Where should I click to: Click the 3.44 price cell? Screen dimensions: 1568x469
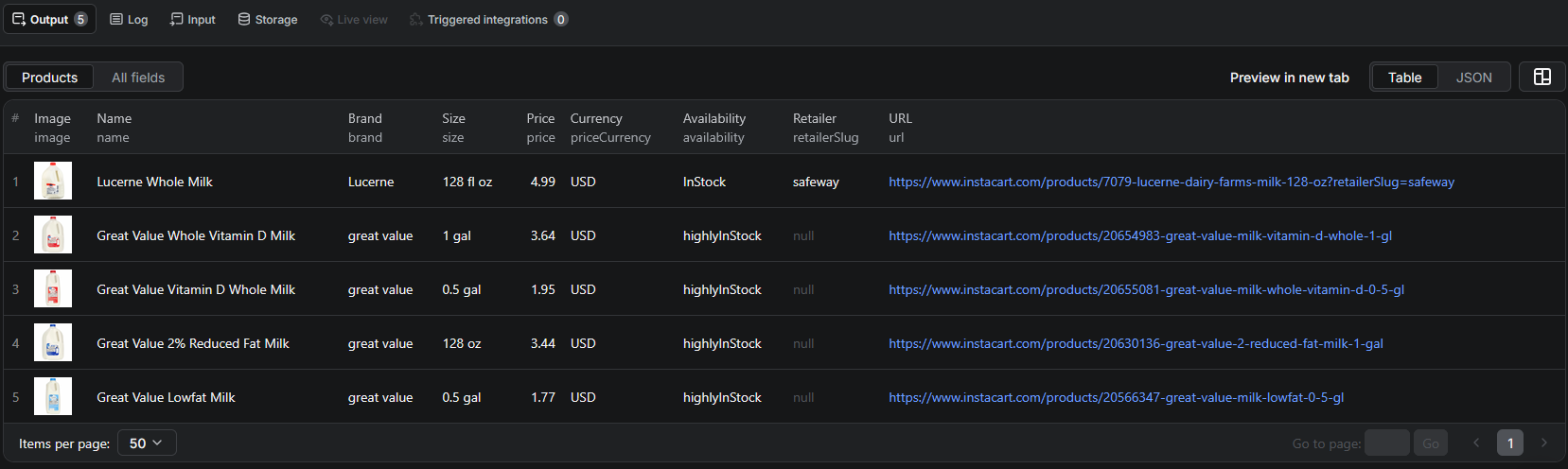(x=543, y=343)
